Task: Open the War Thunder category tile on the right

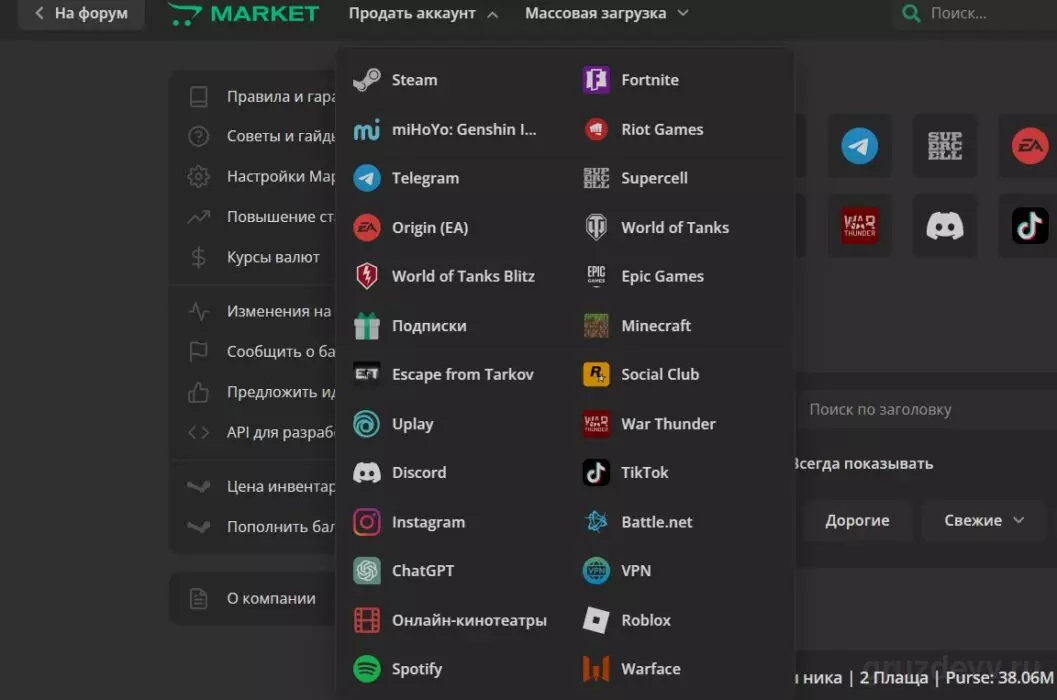Action: [x=859, y=226]
